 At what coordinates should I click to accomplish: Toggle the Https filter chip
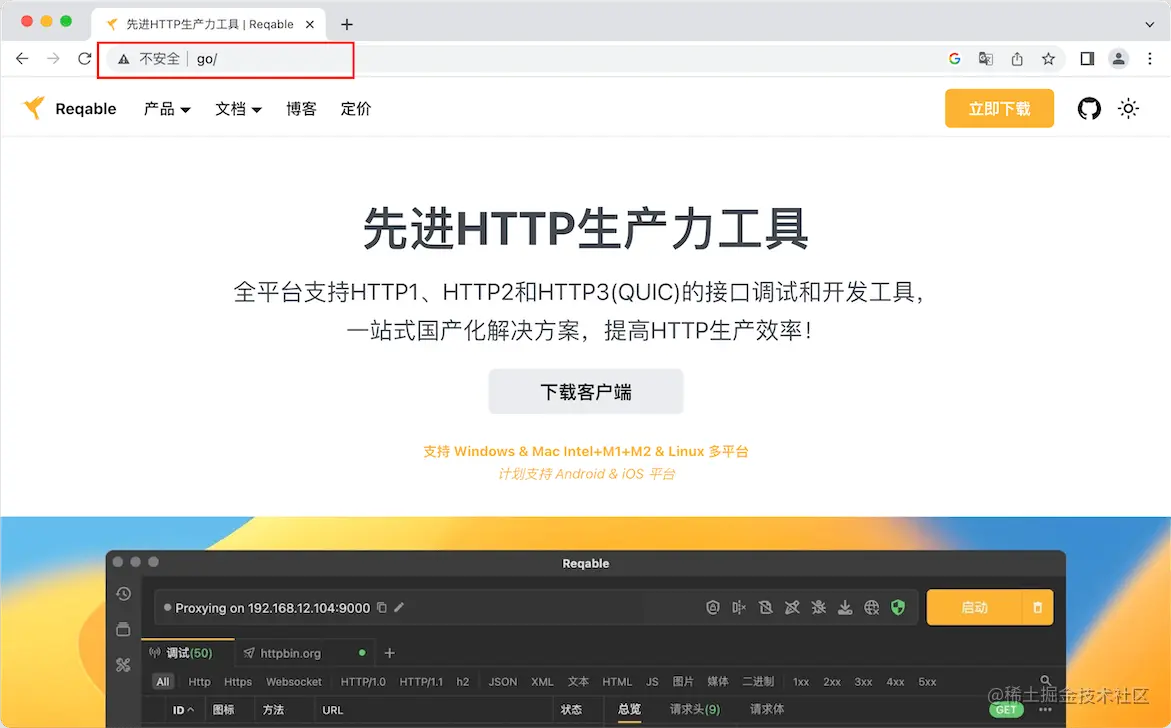pyautogui.click(x=237, y=682)
